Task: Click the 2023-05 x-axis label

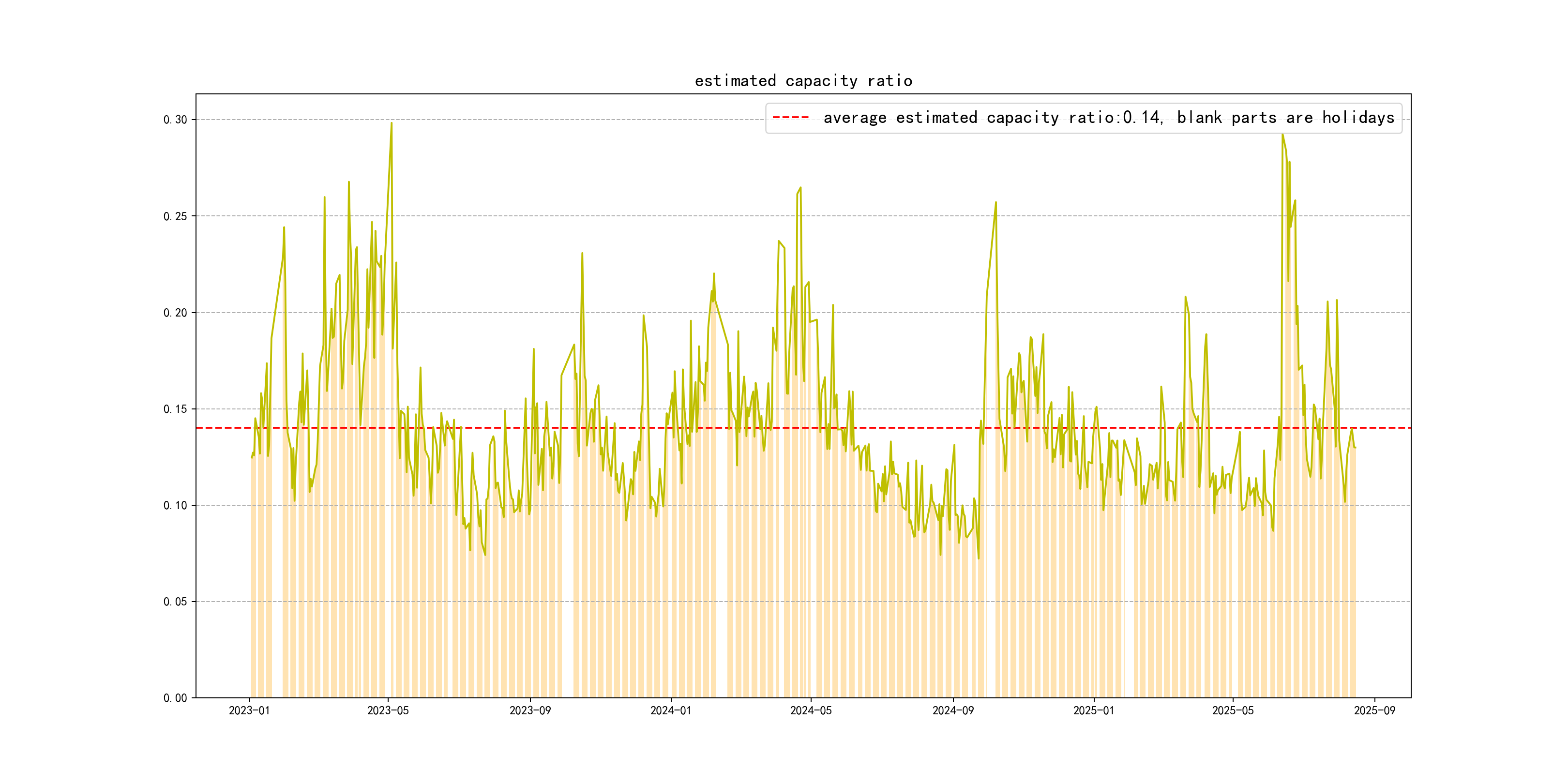Action: (x=388, y=710)
